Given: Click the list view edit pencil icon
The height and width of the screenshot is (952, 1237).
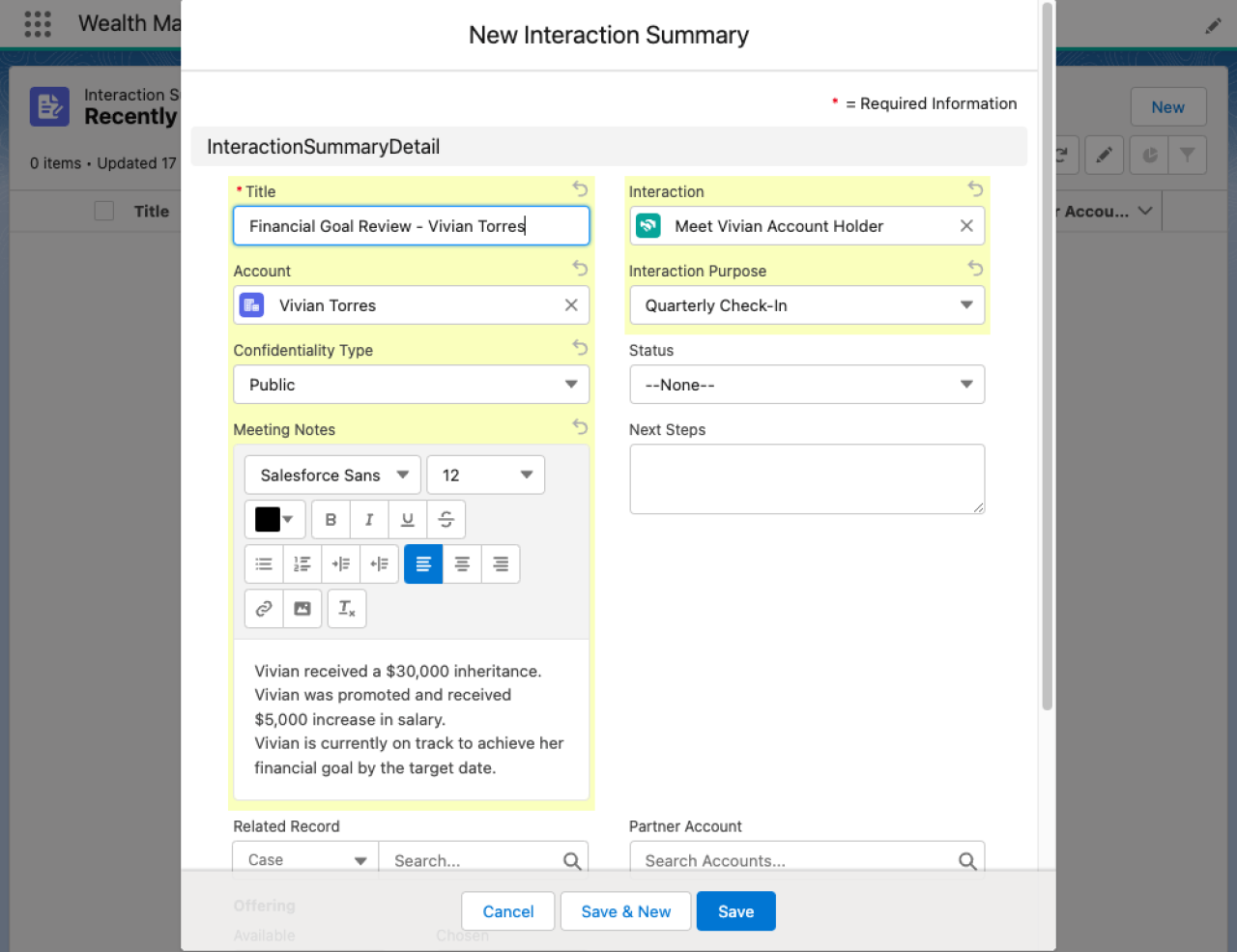Looking at the screenshot, I should (1105, 155).
